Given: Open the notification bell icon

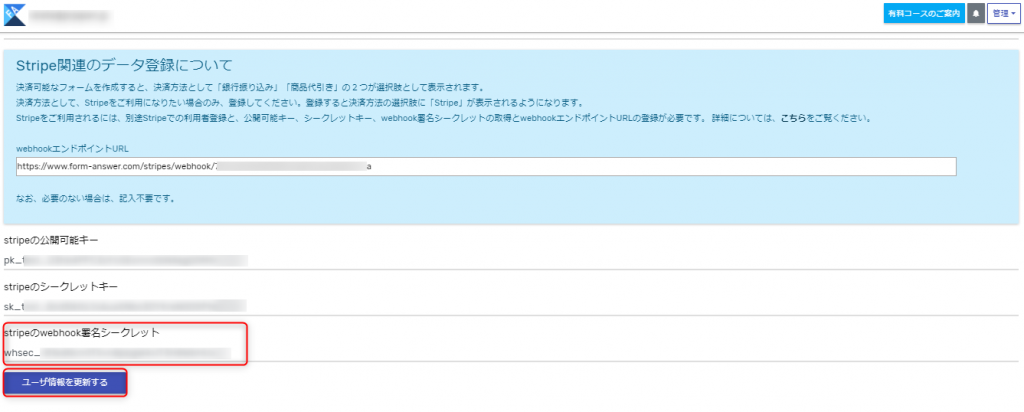Looking at the screenshot, I should [976, 14].
